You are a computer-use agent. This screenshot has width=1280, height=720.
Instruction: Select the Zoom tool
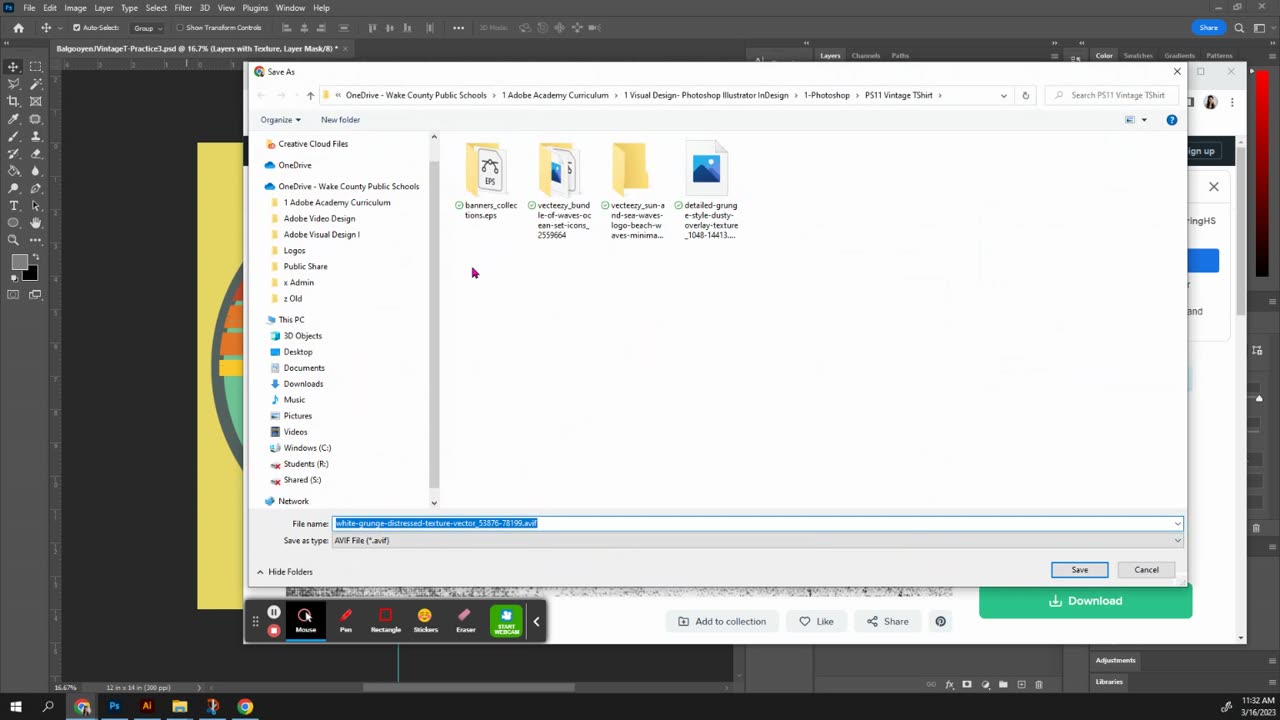pyautogui.click(x=13, y=240)
